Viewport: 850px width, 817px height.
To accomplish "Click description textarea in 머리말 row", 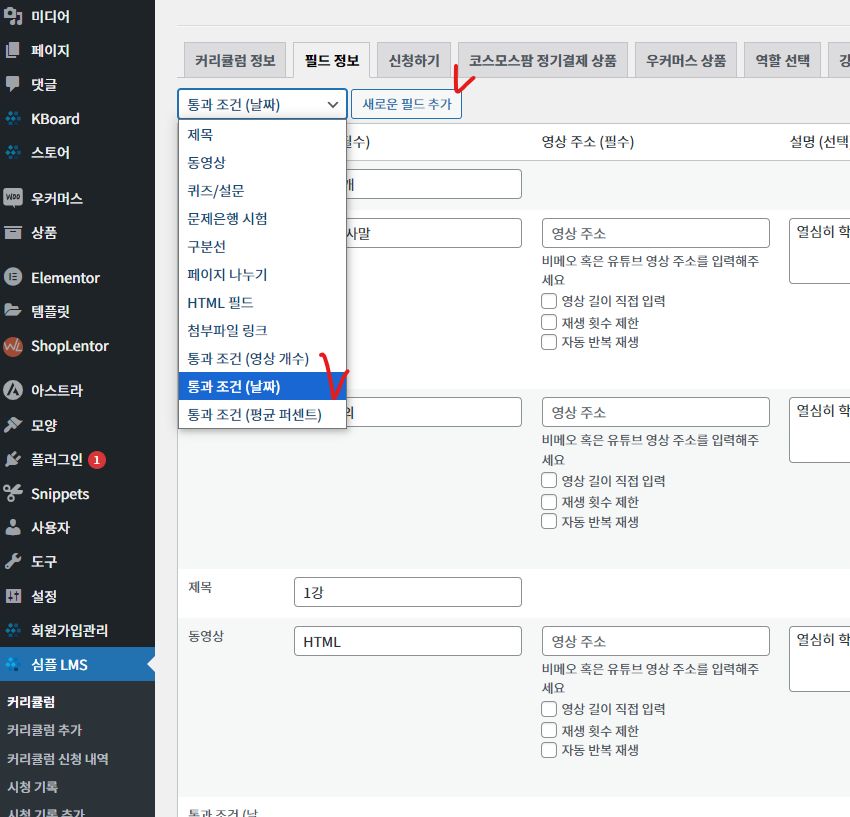I will pos(820,250).
